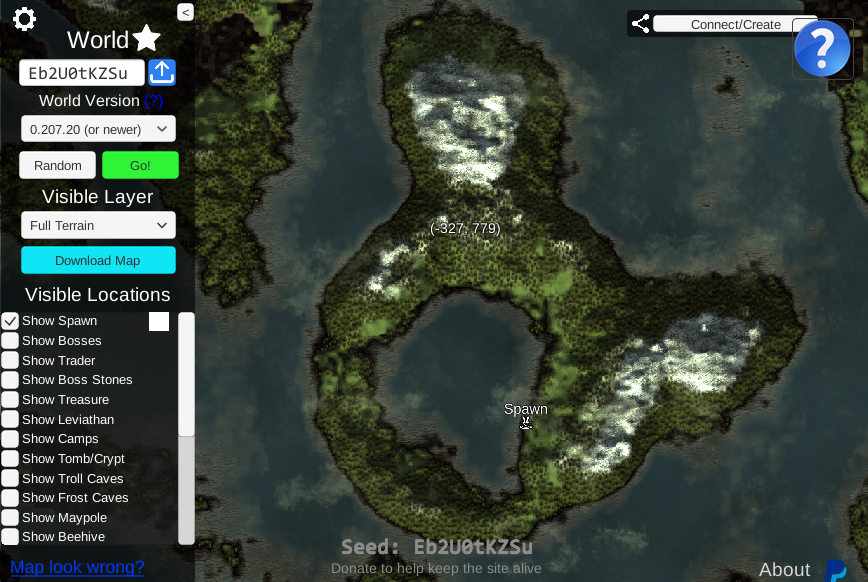This screenshot has height=582, width=868.
Task: Enable Show Tomb/Crypt checkbox
Action: click(x=10, y=459)
